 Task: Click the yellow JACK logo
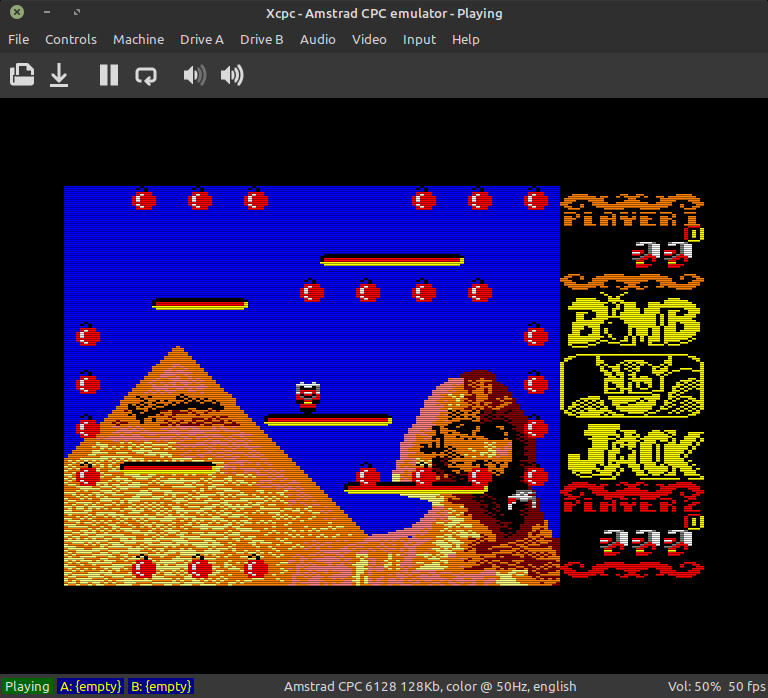[635, 452]
